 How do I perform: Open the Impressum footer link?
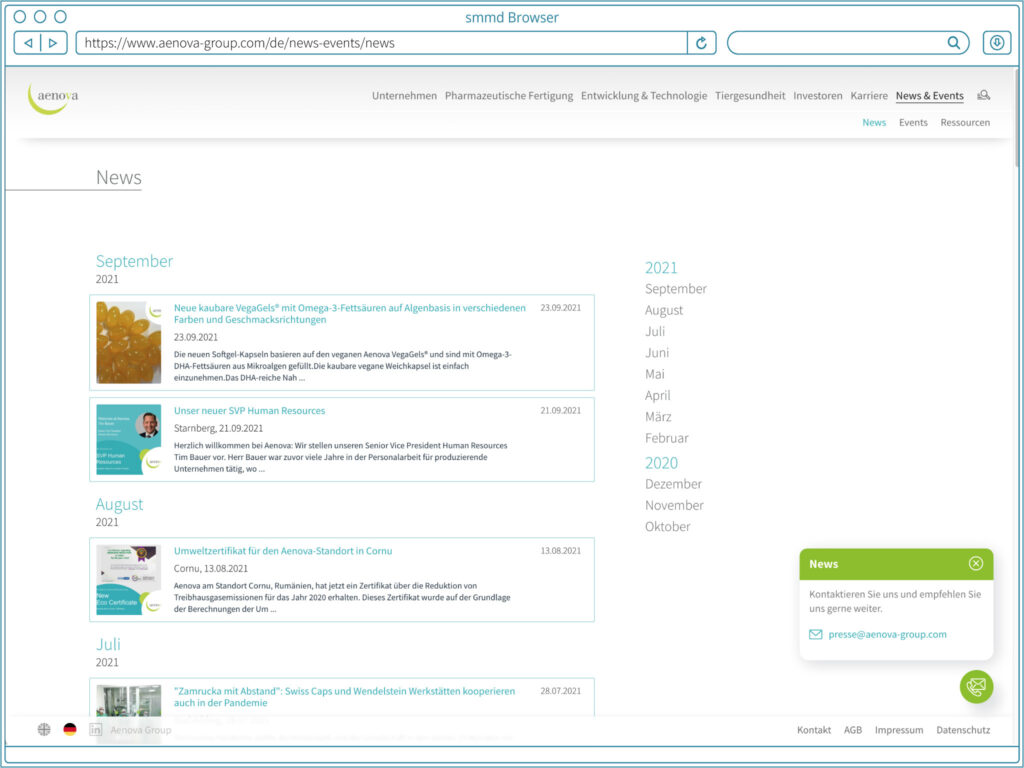coord(899,729)
